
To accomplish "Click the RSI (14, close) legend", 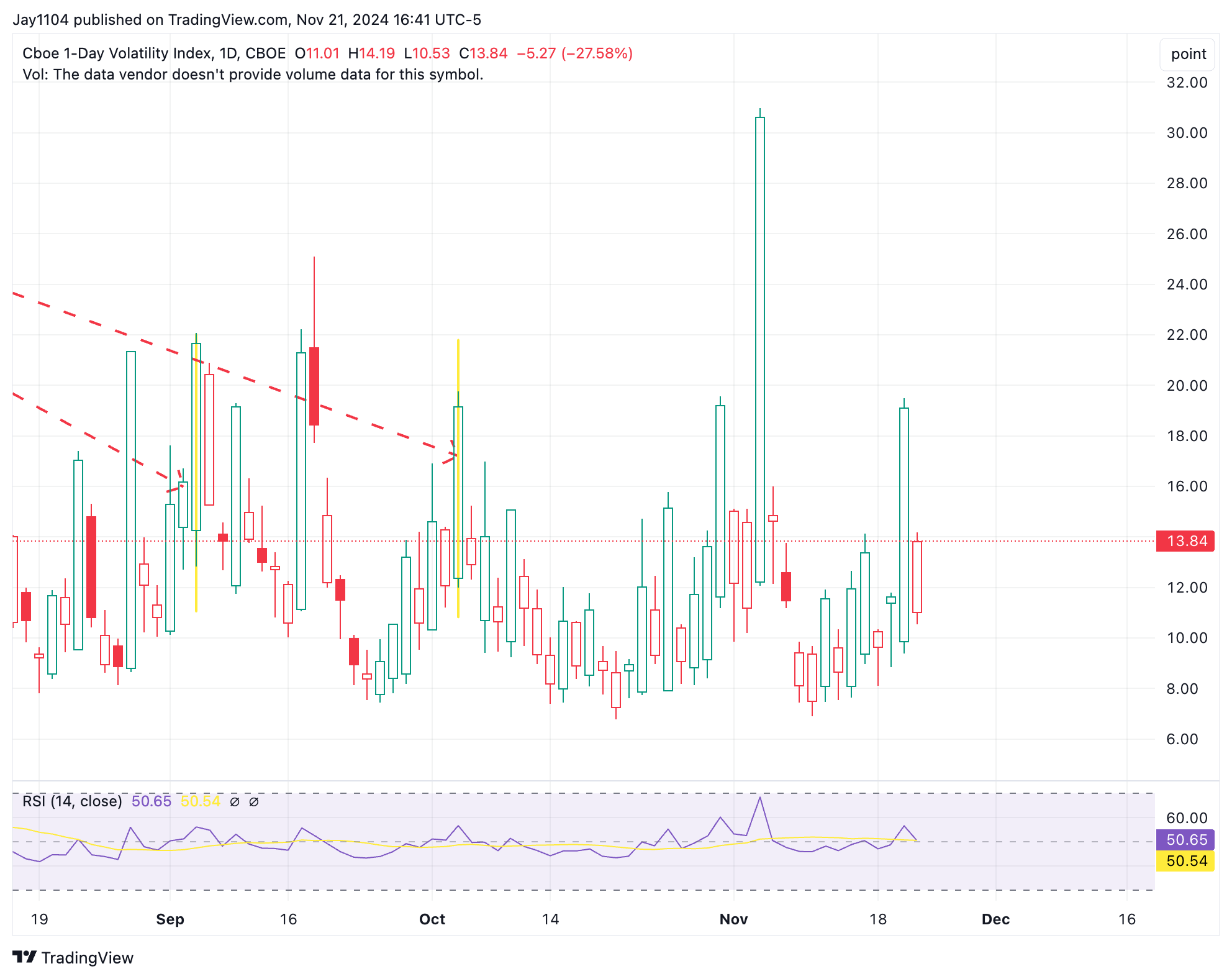I will click(72, 801).
